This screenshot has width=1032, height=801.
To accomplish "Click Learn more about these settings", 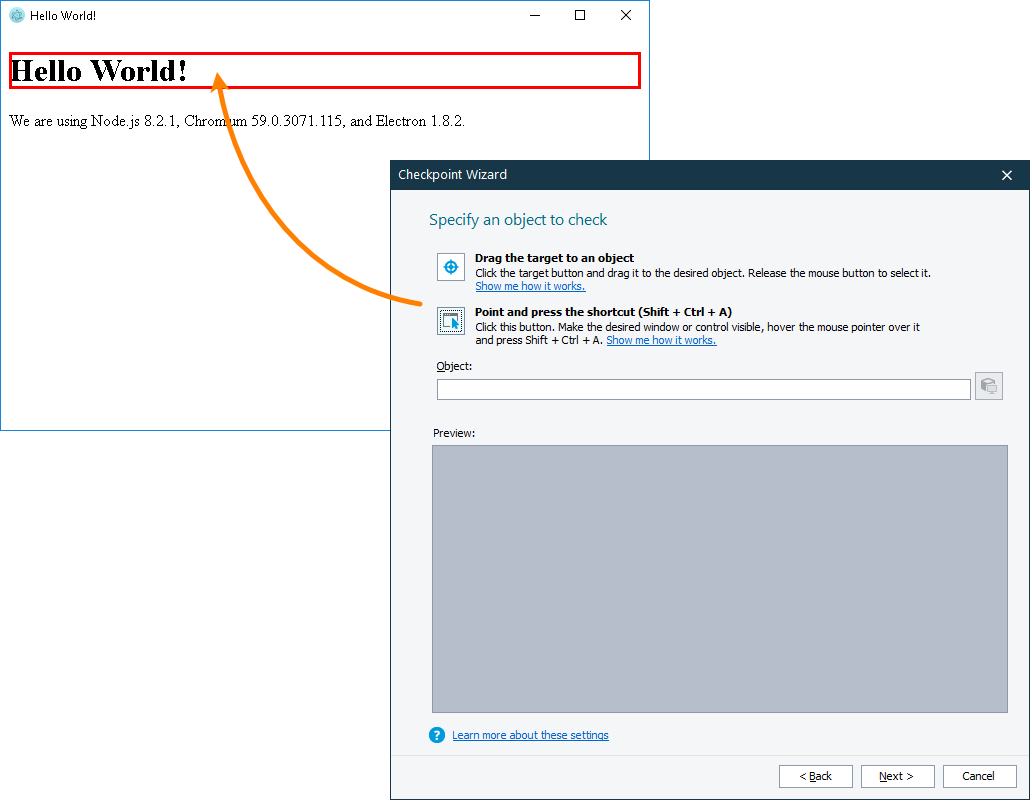I will pos(530,735).
